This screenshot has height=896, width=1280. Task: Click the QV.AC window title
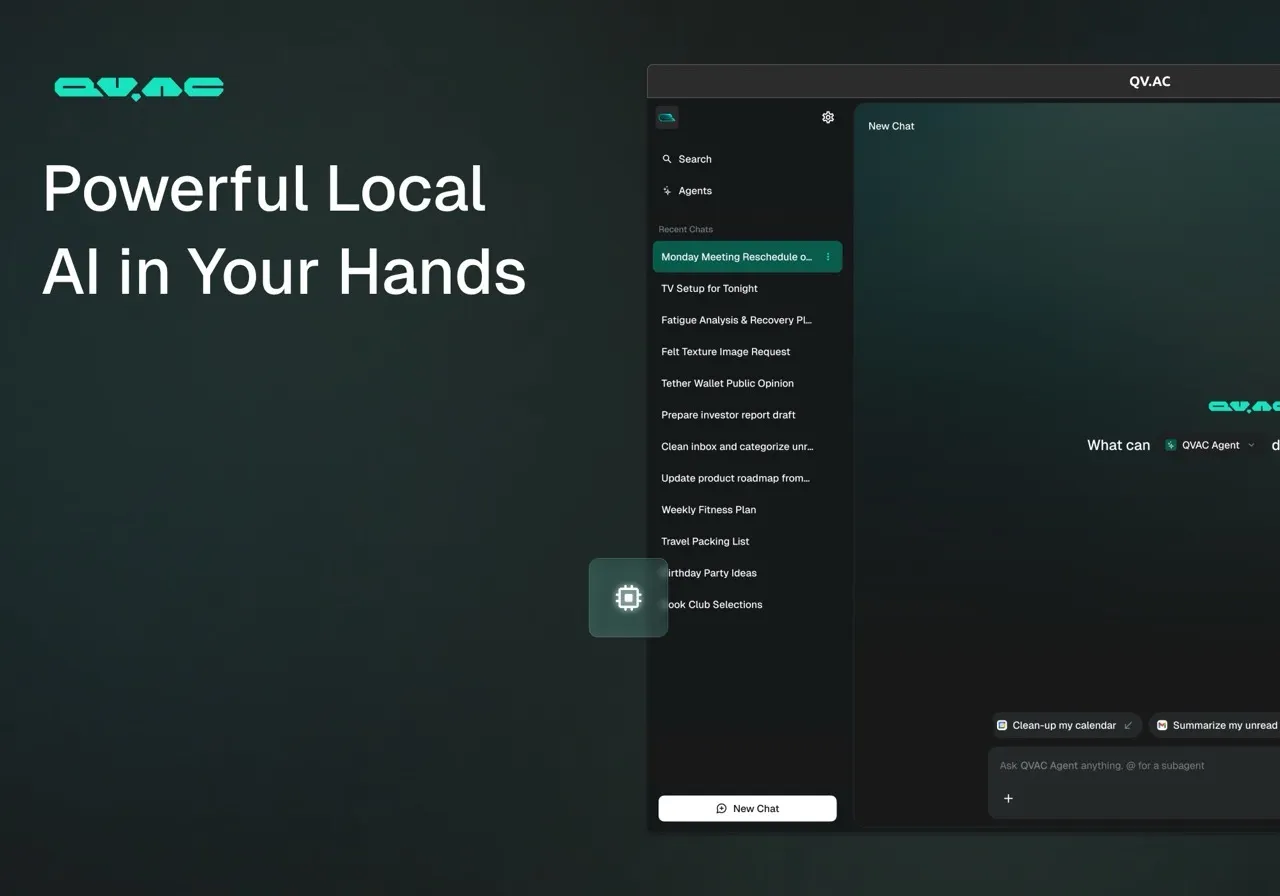click(1150, 82)
